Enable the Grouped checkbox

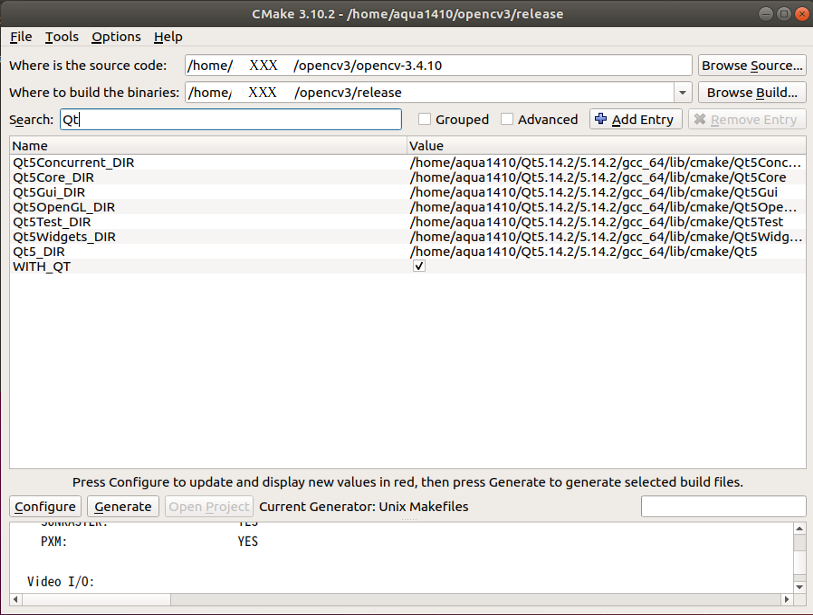tap(424, 119)
